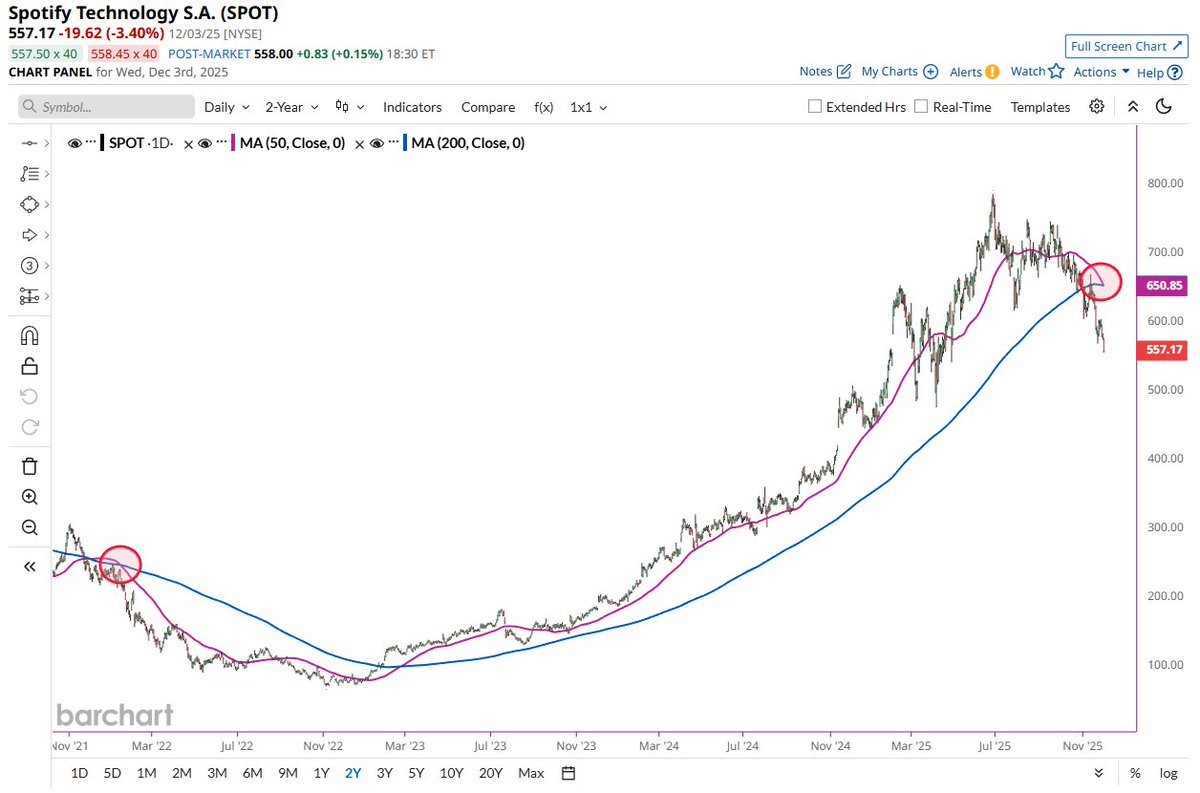
Task: Open the Daily interval dropdown
Action: click(x=226, y=106)
